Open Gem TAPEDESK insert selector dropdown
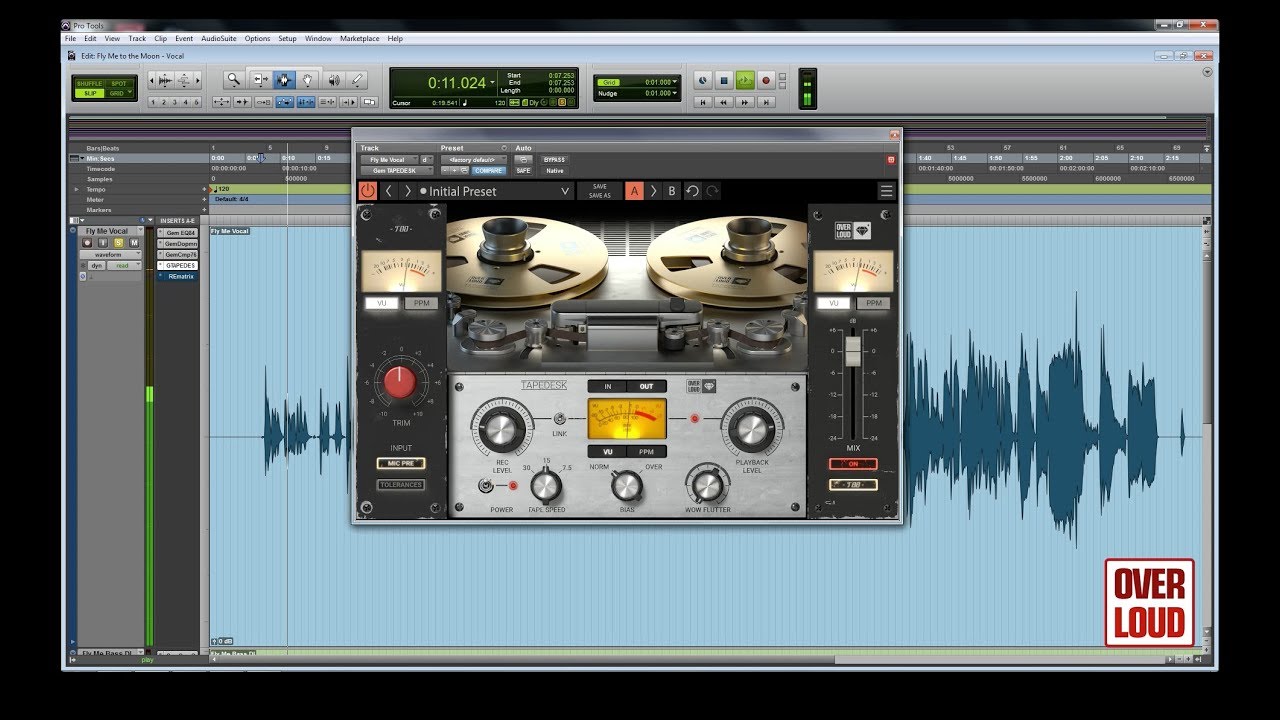This screenshot has height=720, width=1280. pos(396,171)
